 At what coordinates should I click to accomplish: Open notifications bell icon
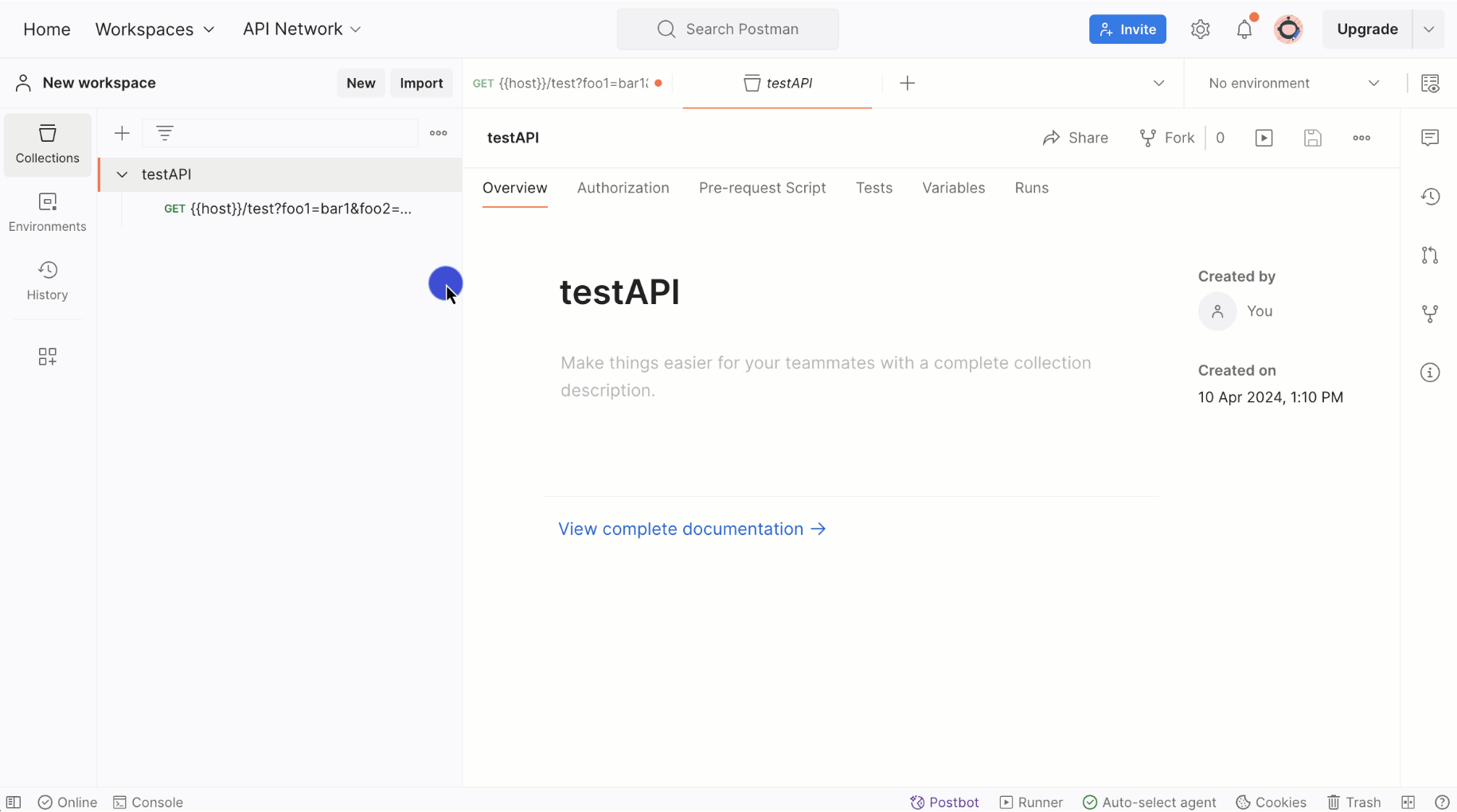coord(1244,29)
